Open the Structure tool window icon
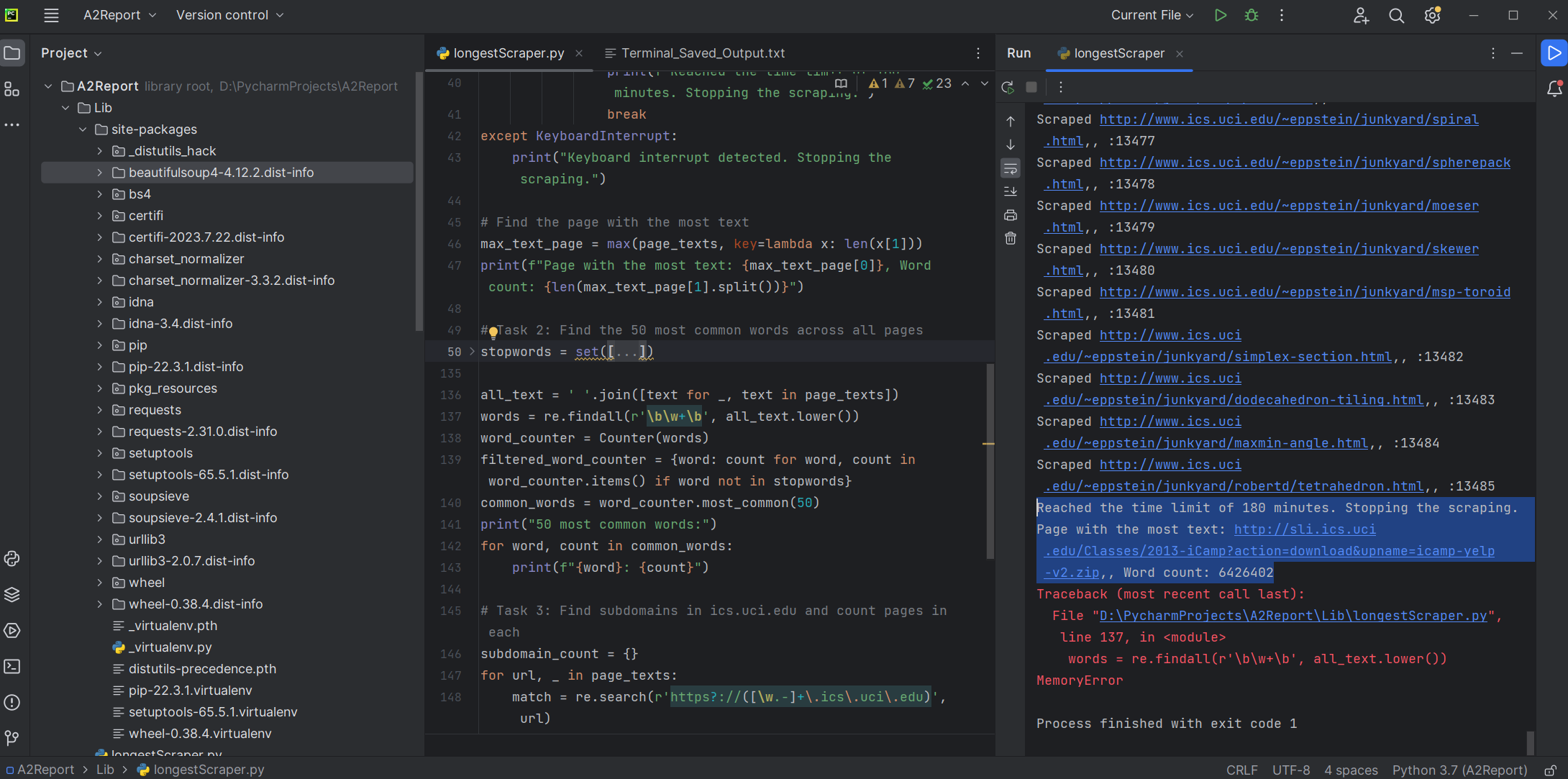1568x779 pixels. tap(12, 89)
